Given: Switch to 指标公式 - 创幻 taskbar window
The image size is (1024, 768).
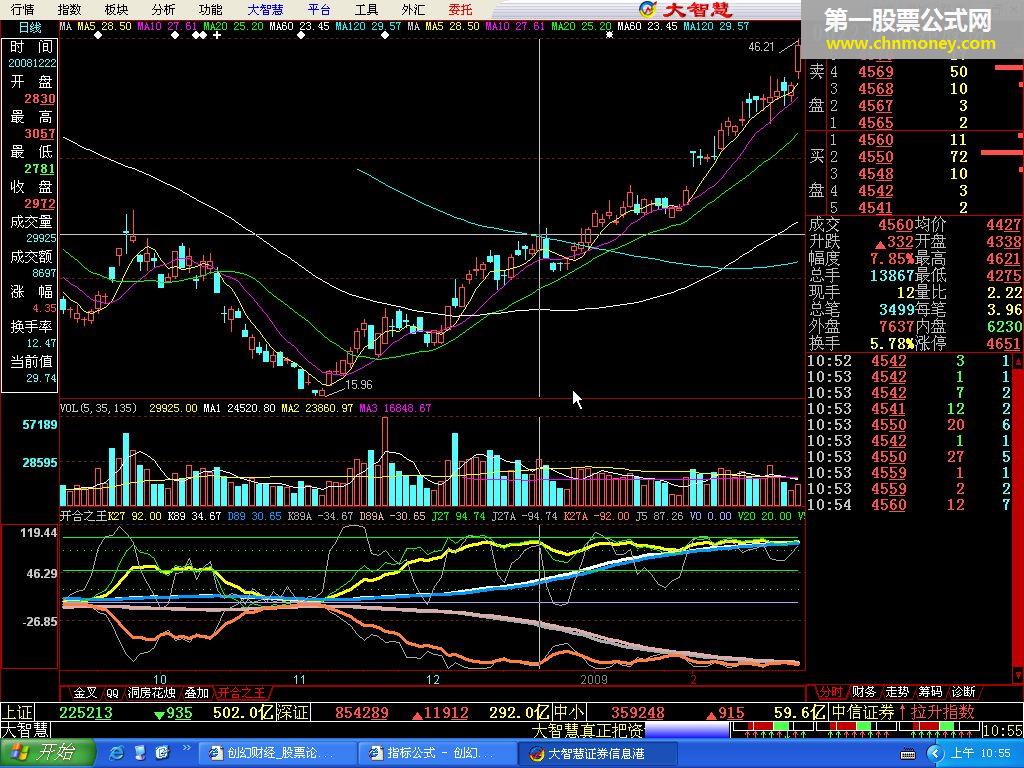Looking at the screenshot, I should (x=436, y=754).
